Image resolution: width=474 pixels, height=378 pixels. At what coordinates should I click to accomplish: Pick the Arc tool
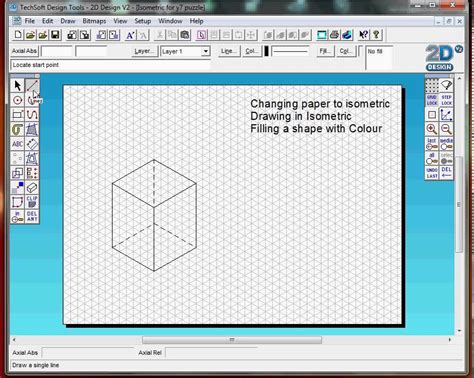tap(32, 100)
